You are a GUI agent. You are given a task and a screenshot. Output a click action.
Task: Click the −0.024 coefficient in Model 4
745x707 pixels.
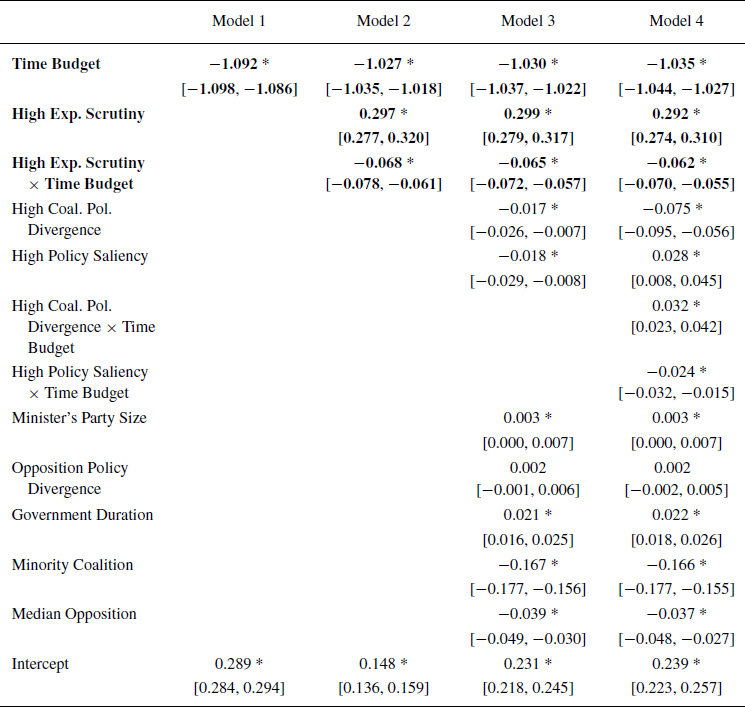coord(670,372)
